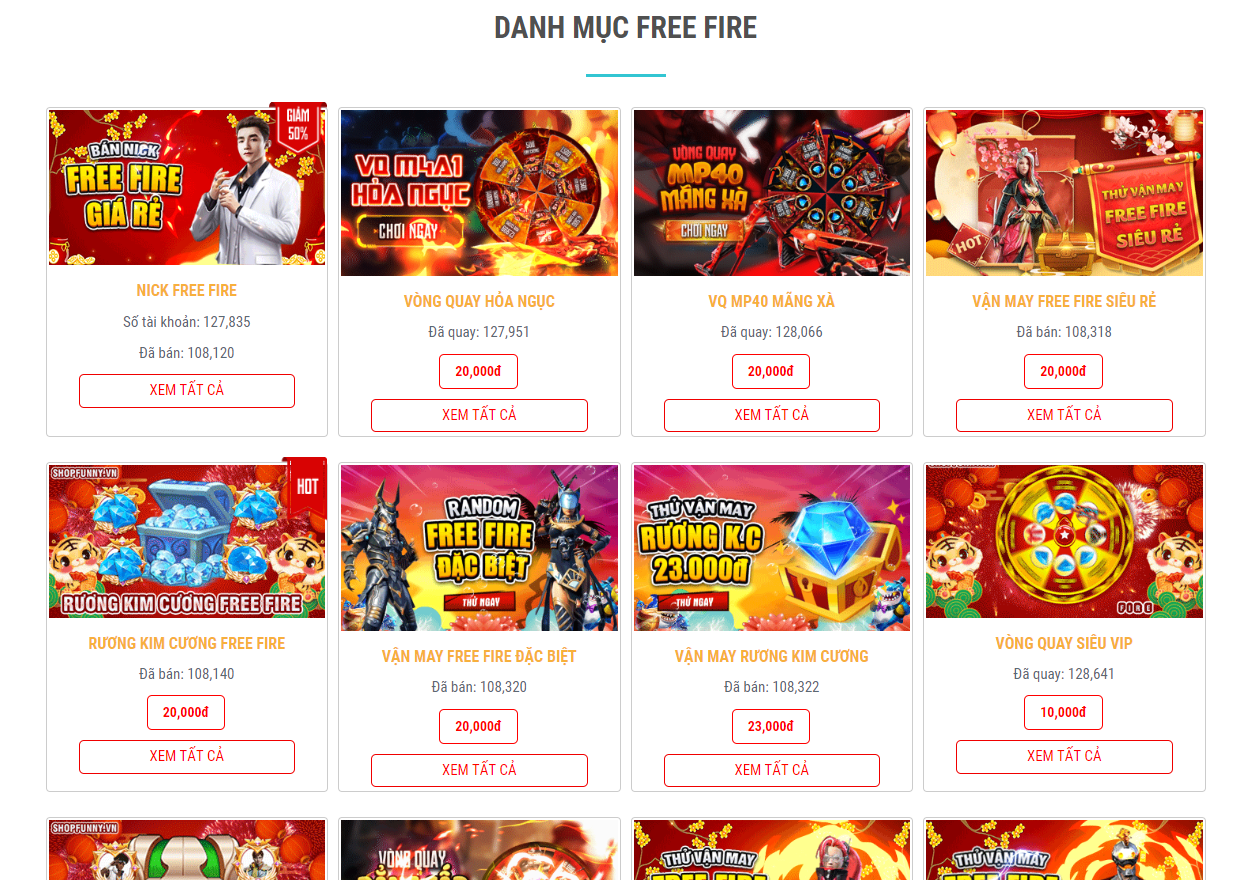Click XEM TẤT CẢ under Nick Free Fire
The image size is (1248, 880).
click(187, 391)
